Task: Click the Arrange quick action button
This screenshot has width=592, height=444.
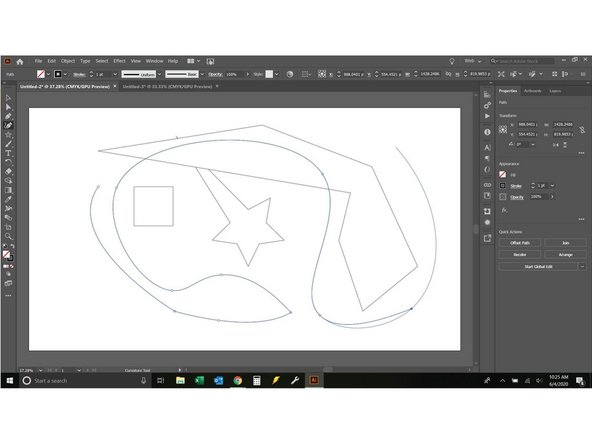Action: [x=565, y=254]
